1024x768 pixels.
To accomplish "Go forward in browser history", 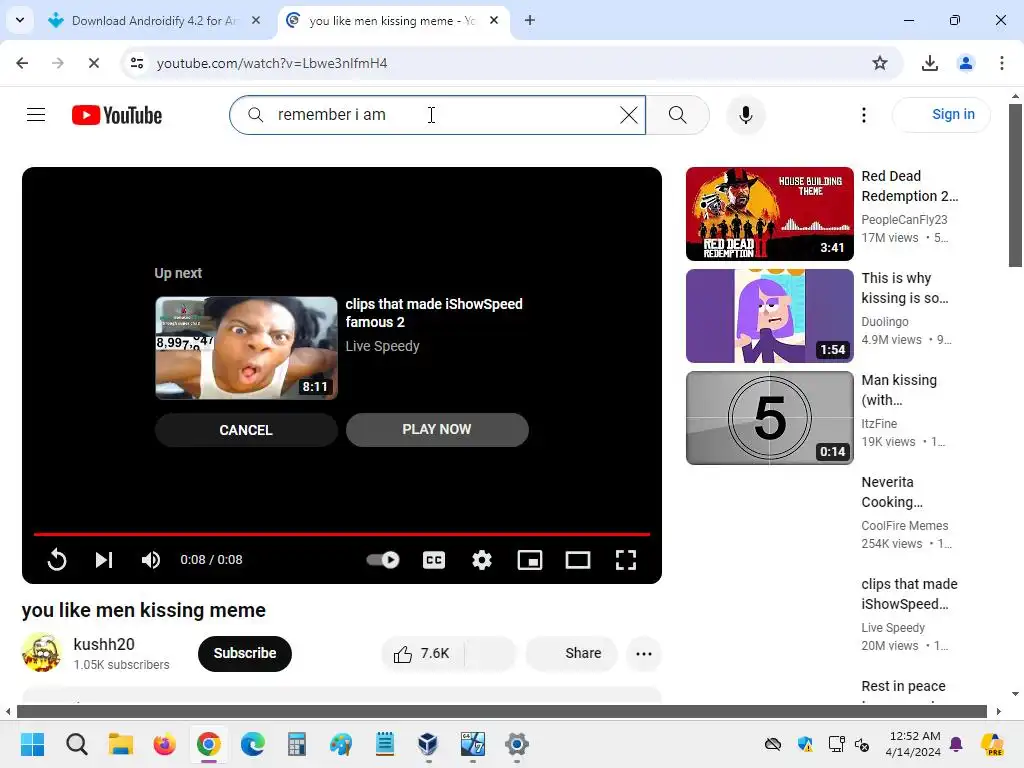I will point(57,63).
